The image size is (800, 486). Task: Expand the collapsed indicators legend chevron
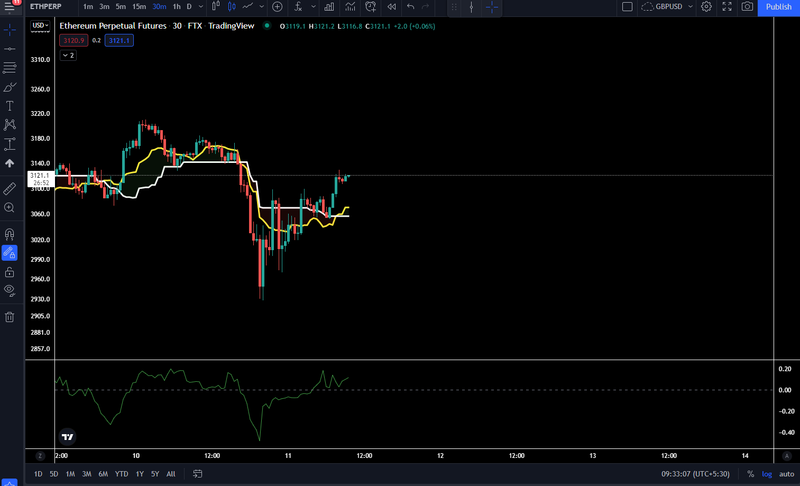point(68,55)
